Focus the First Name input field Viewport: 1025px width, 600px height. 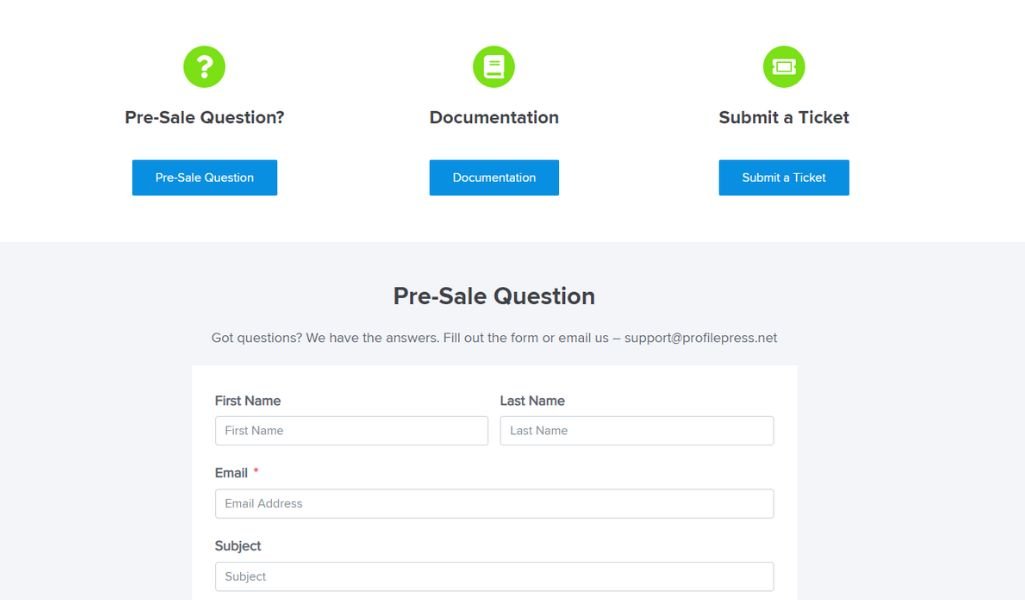(352, 431)
